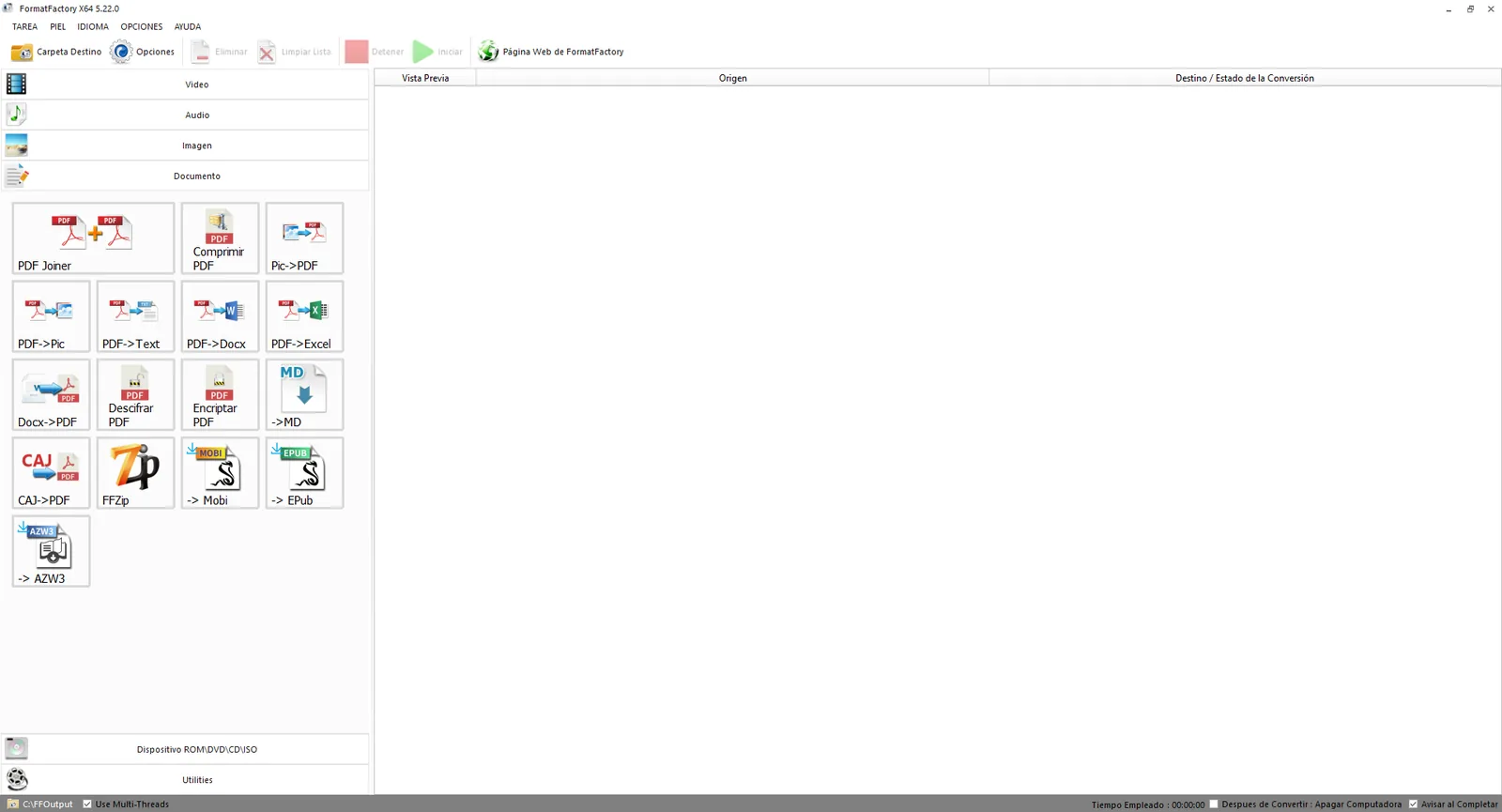The image size is (1502, 812).
Task: Open the IDIOMA menu
Action: click(93, 26)
